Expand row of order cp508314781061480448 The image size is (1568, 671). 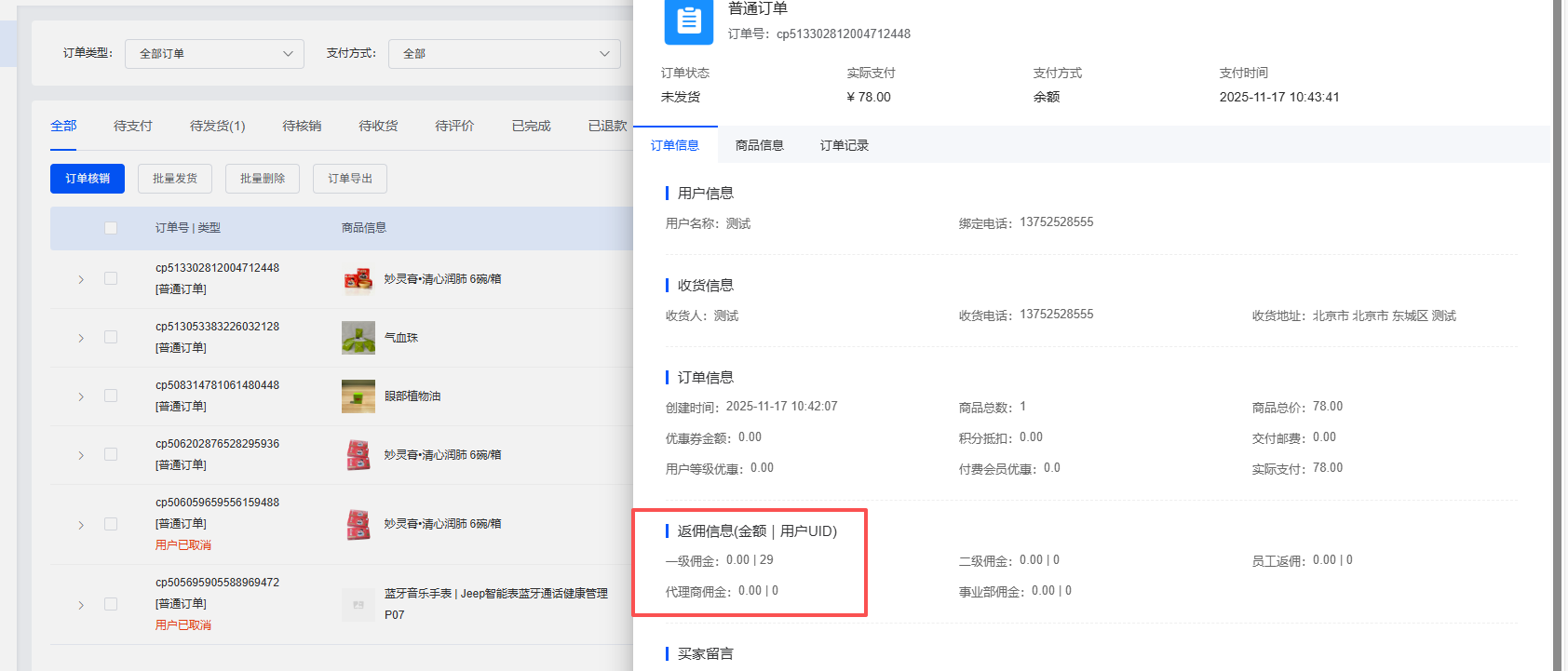pyautogui.click(x=81, y=396)
